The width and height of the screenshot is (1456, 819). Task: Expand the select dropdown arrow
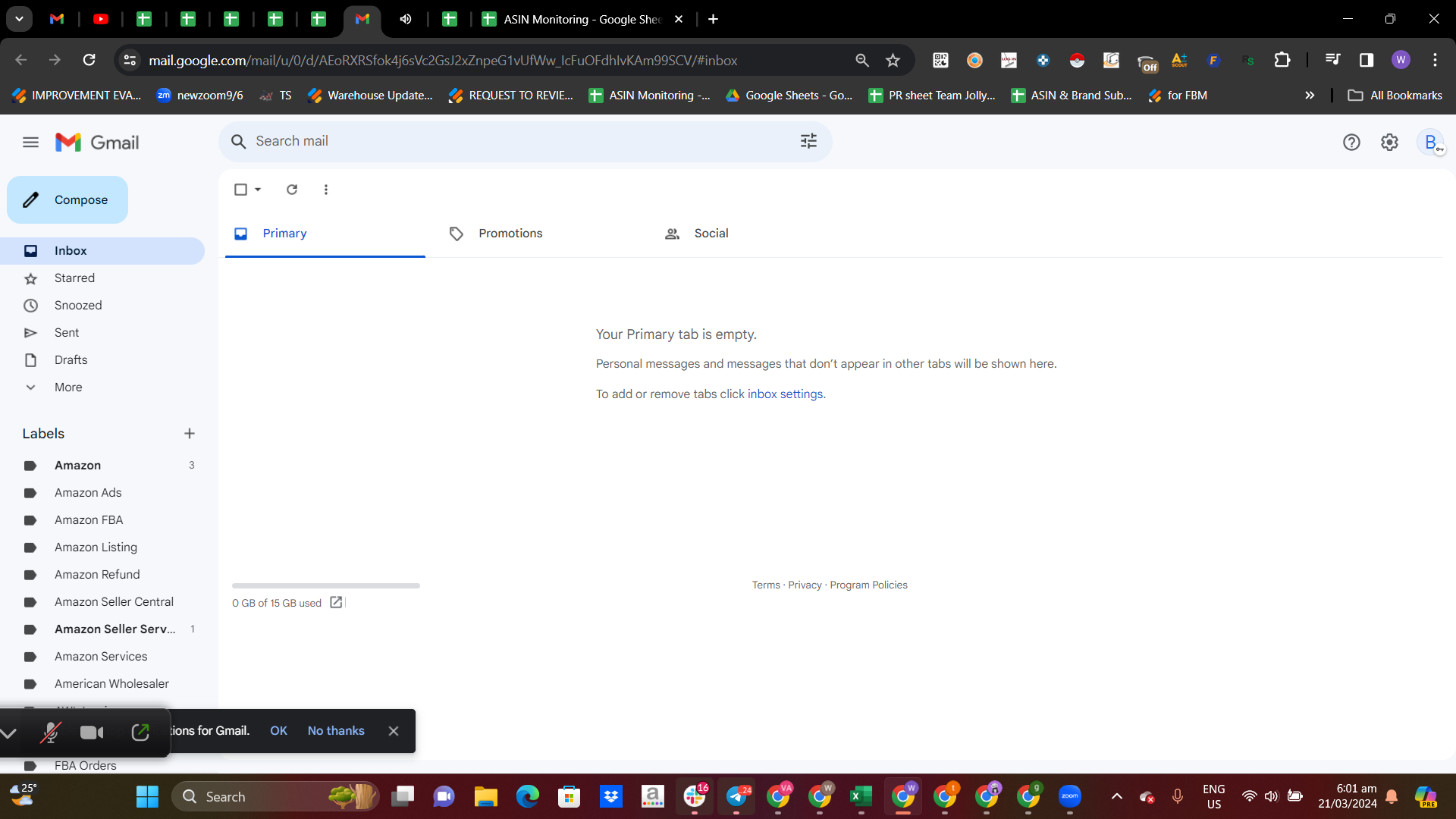[258, 190]
